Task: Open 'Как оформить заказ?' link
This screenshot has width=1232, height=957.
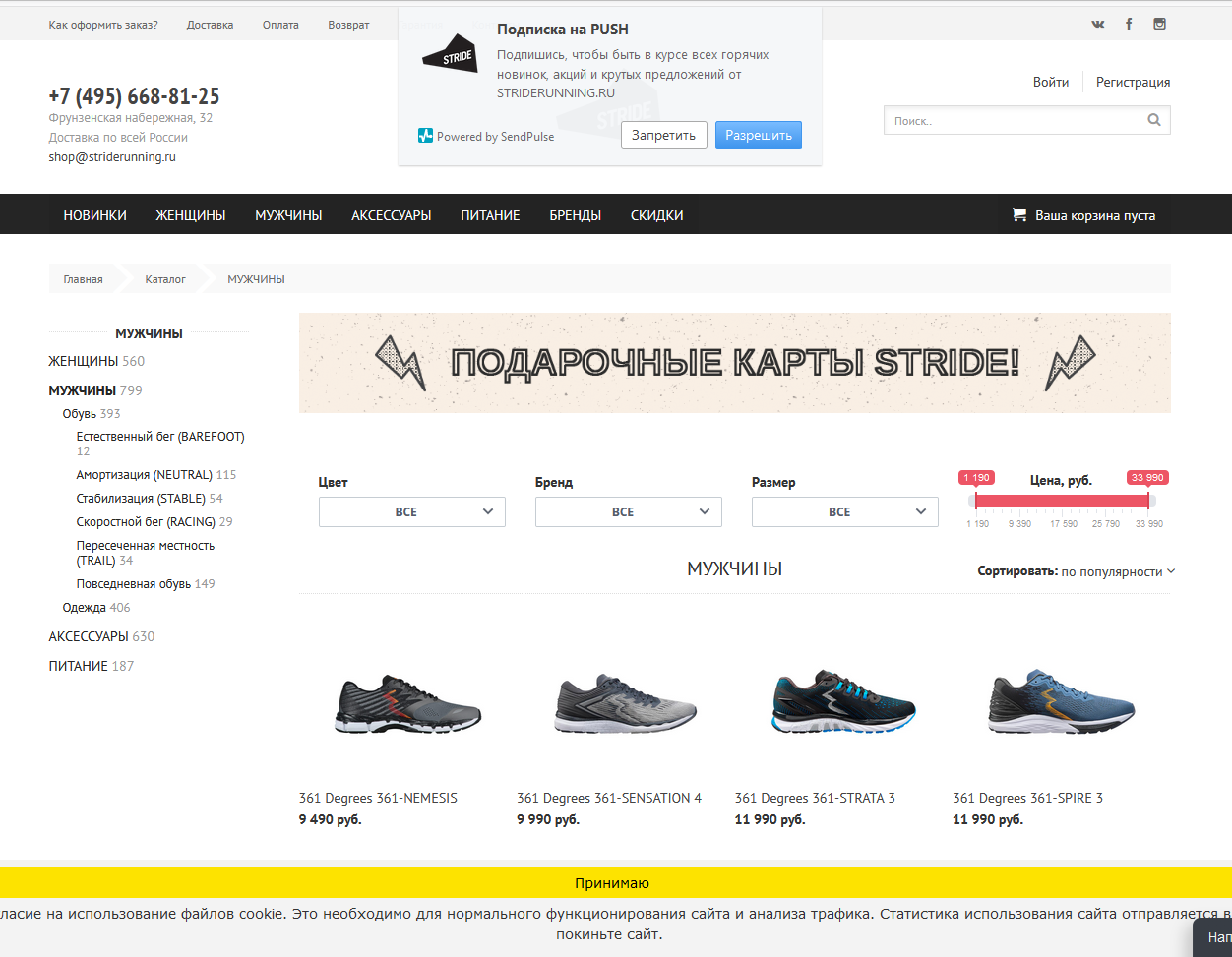Action: pyautogui.click(x=103, y=25)
